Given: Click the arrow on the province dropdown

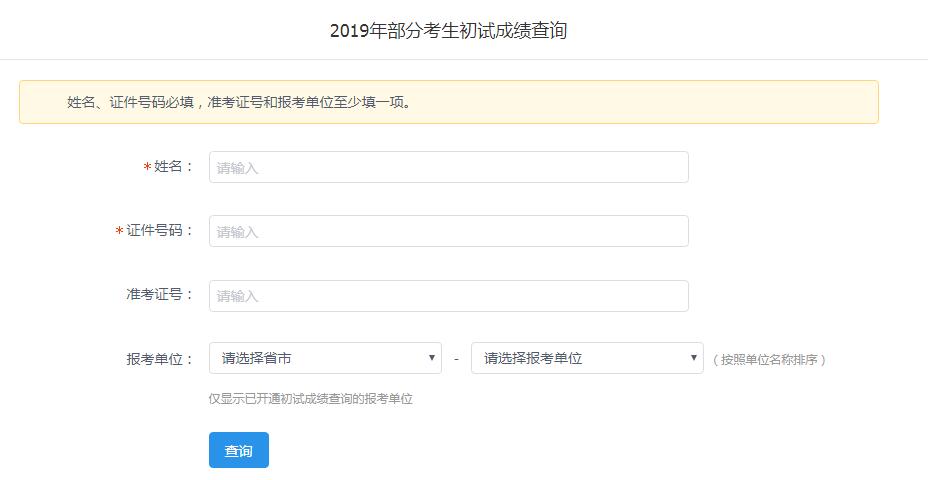Looking at the screenshot, I should pyautogui.click(x=432, y=358).
